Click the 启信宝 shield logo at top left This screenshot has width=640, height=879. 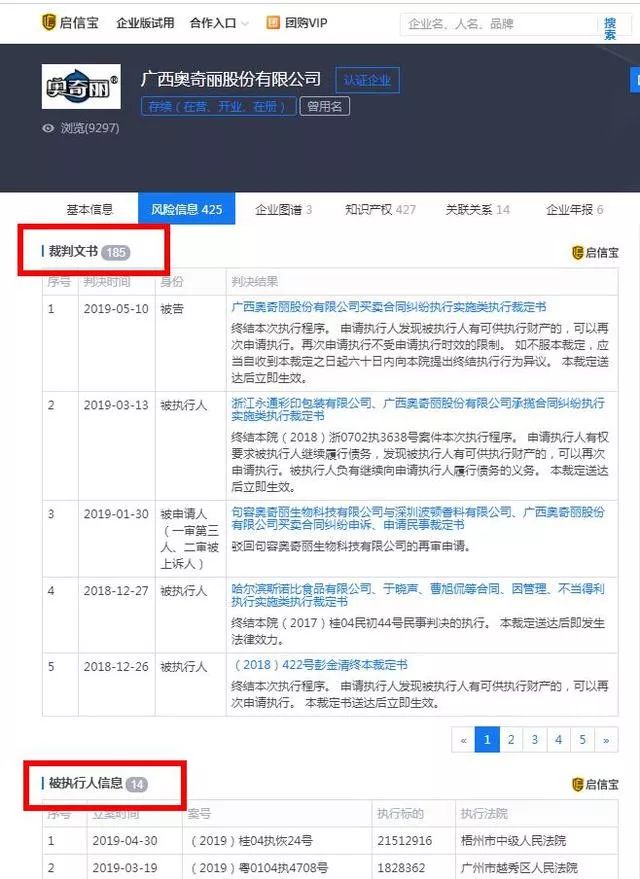[x=49, y=22]
